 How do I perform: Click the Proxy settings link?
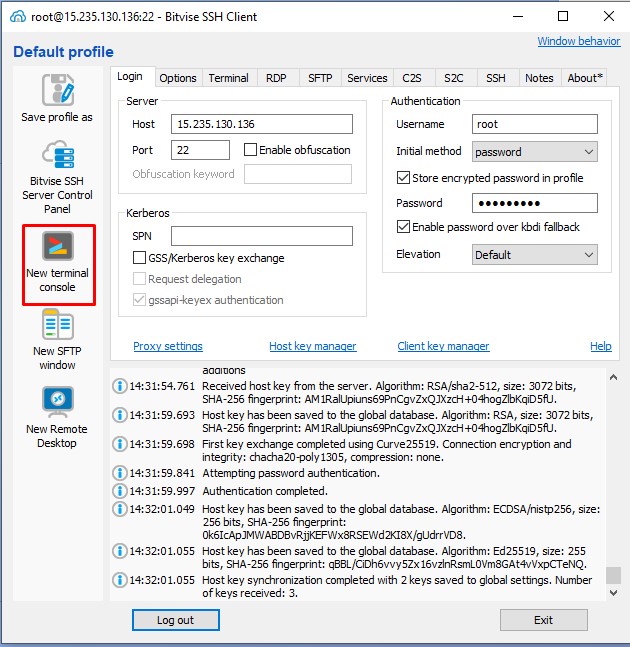[x=168, y=346]
